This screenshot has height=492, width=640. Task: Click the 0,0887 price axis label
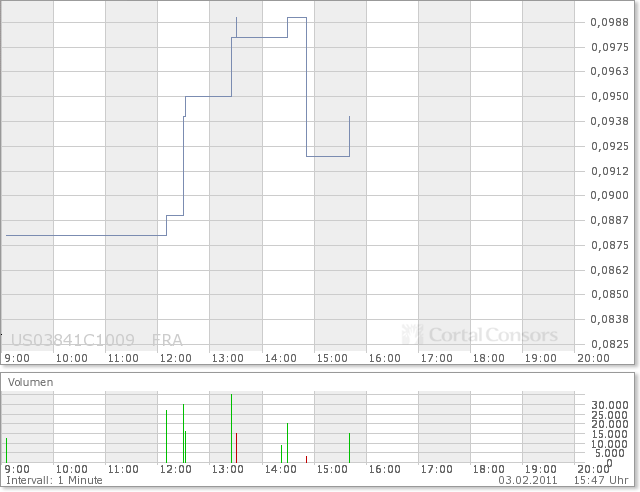(609, 220)
